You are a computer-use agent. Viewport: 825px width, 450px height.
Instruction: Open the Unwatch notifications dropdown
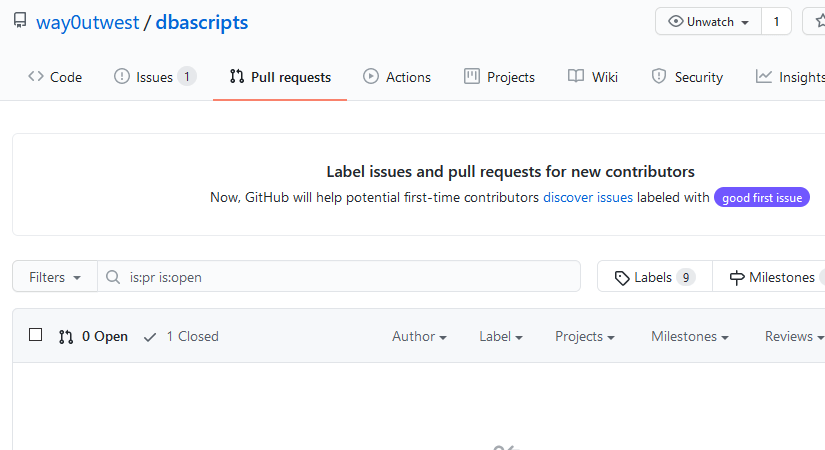pyautogui.click(x=708, y=22)
